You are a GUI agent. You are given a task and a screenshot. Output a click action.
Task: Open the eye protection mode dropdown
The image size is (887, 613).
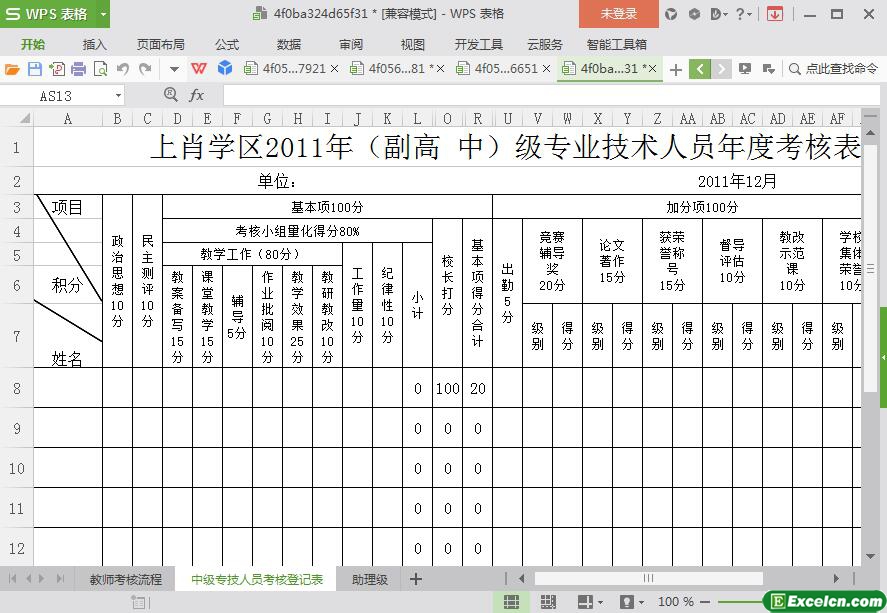[641, 603]
